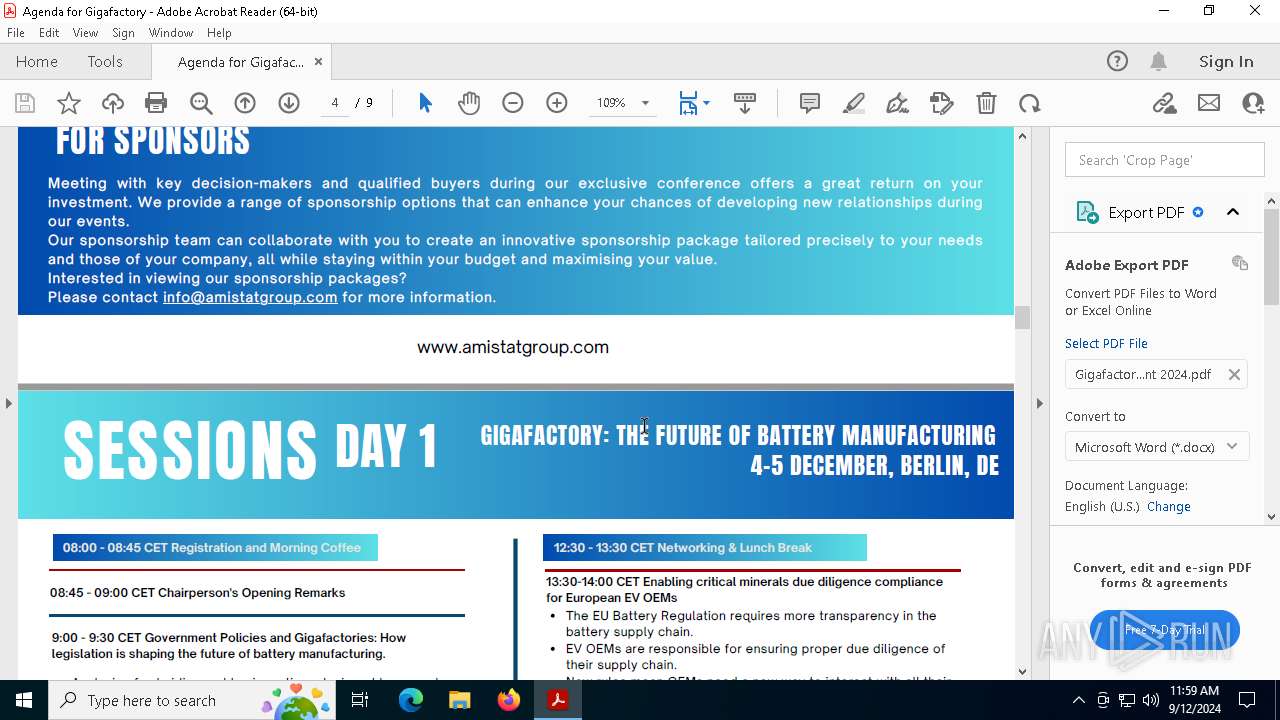This screenshot has width=1280, height=720.
Task: Switch to the Tools tab
Action: point(105,61)
